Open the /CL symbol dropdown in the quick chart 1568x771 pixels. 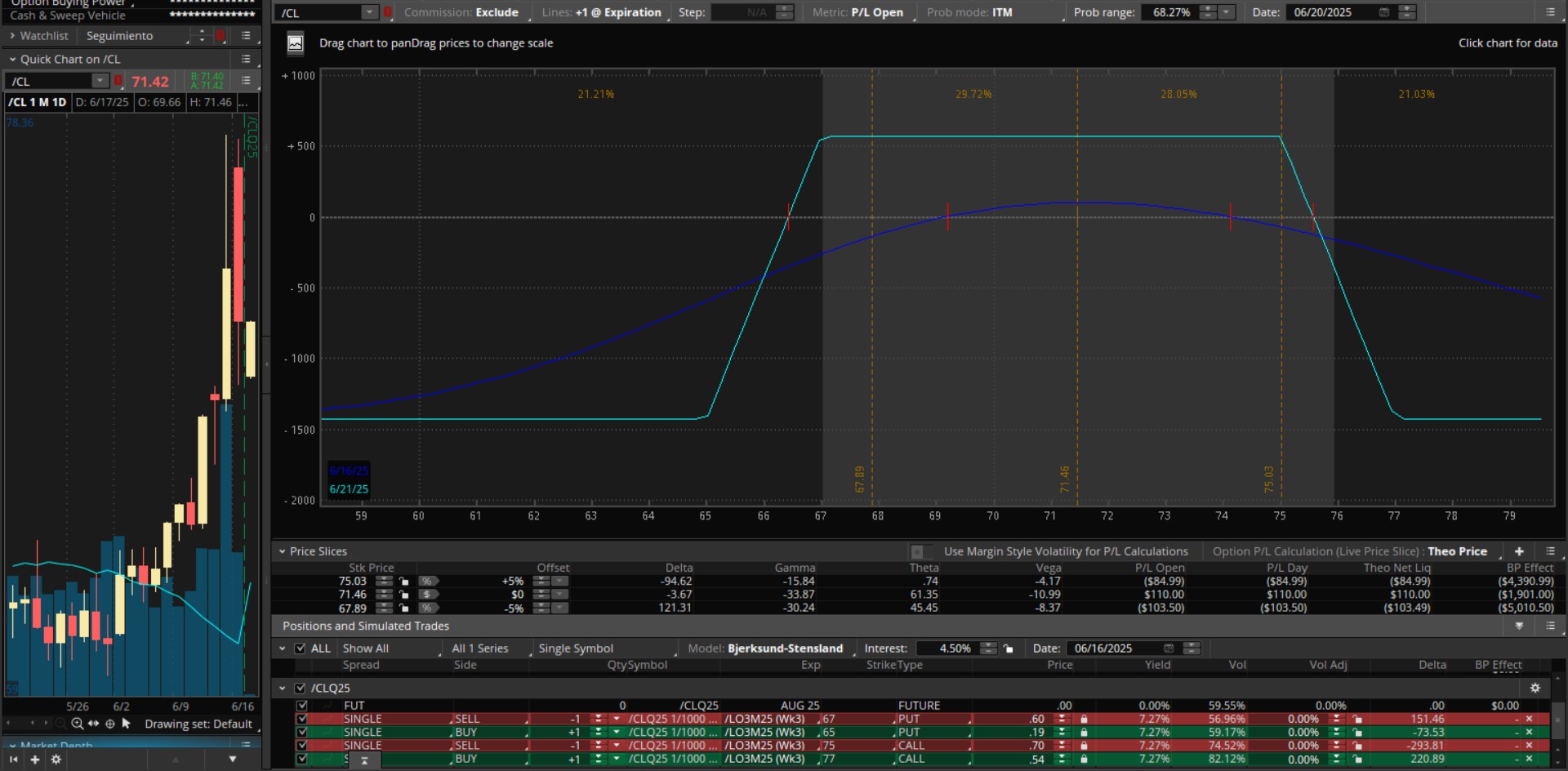tap(100, 81)
